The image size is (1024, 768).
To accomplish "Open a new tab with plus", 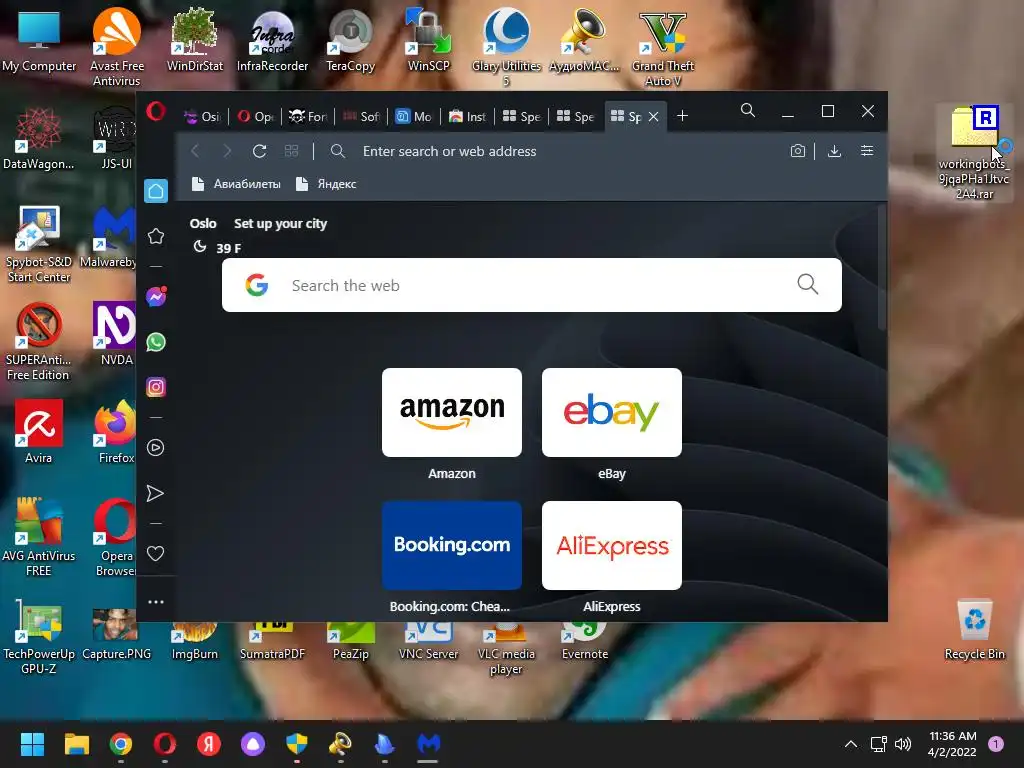I will click(x=682, y=116).
